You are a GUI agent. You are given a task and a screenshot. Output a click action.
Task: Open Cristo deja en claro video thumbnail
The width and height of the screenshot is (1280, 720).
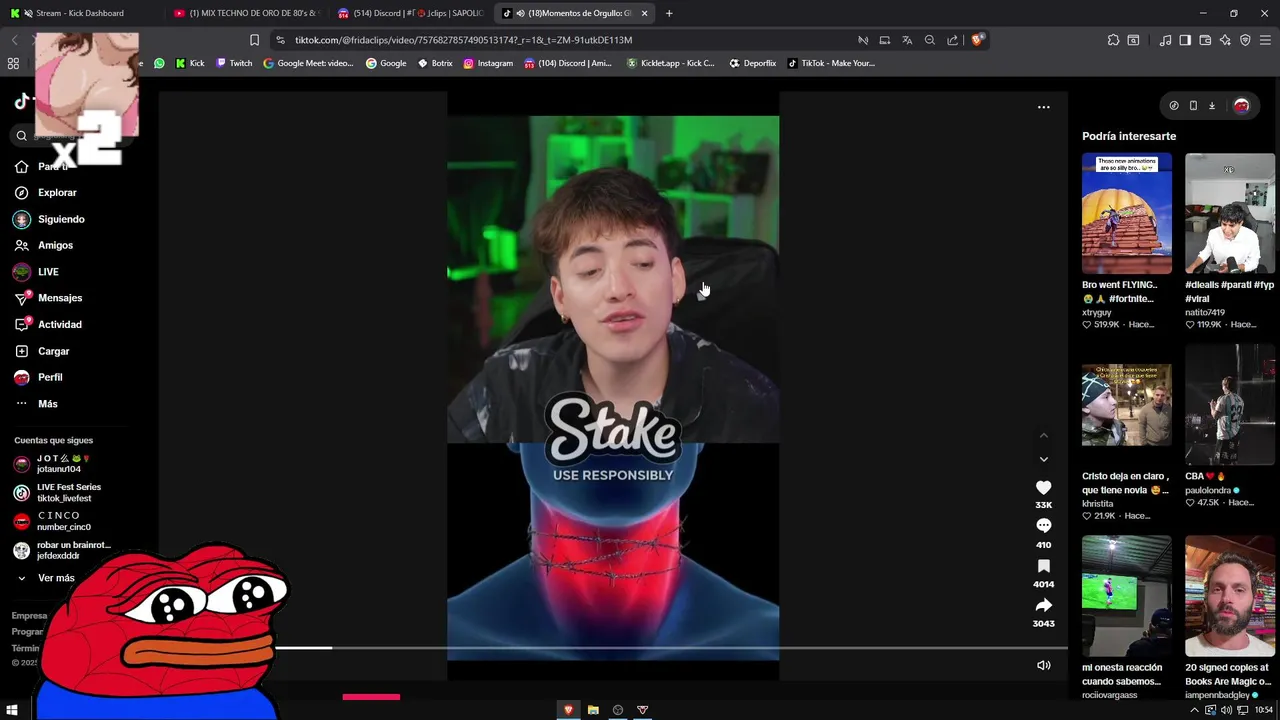tap(1126, 405)
